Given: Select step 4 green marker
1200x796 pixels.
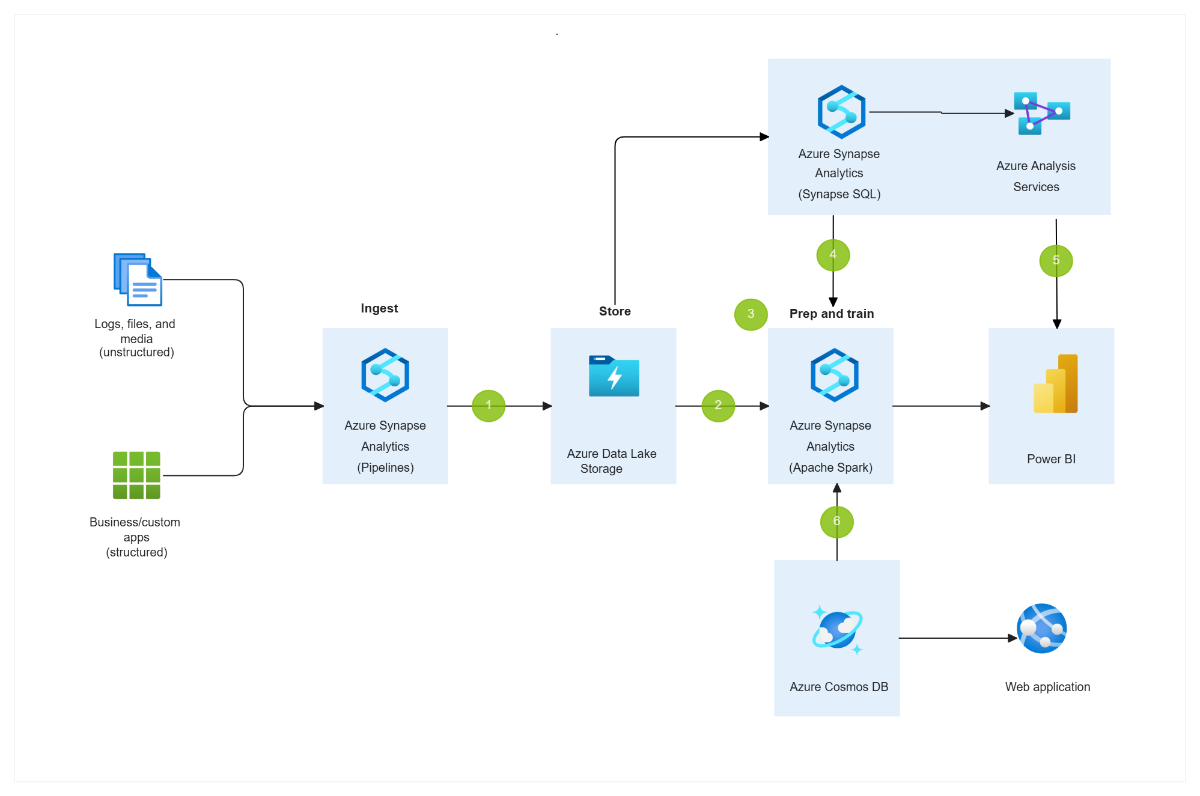Looking at the screenshot, I should pyautogui.click(x=833, y=255).
